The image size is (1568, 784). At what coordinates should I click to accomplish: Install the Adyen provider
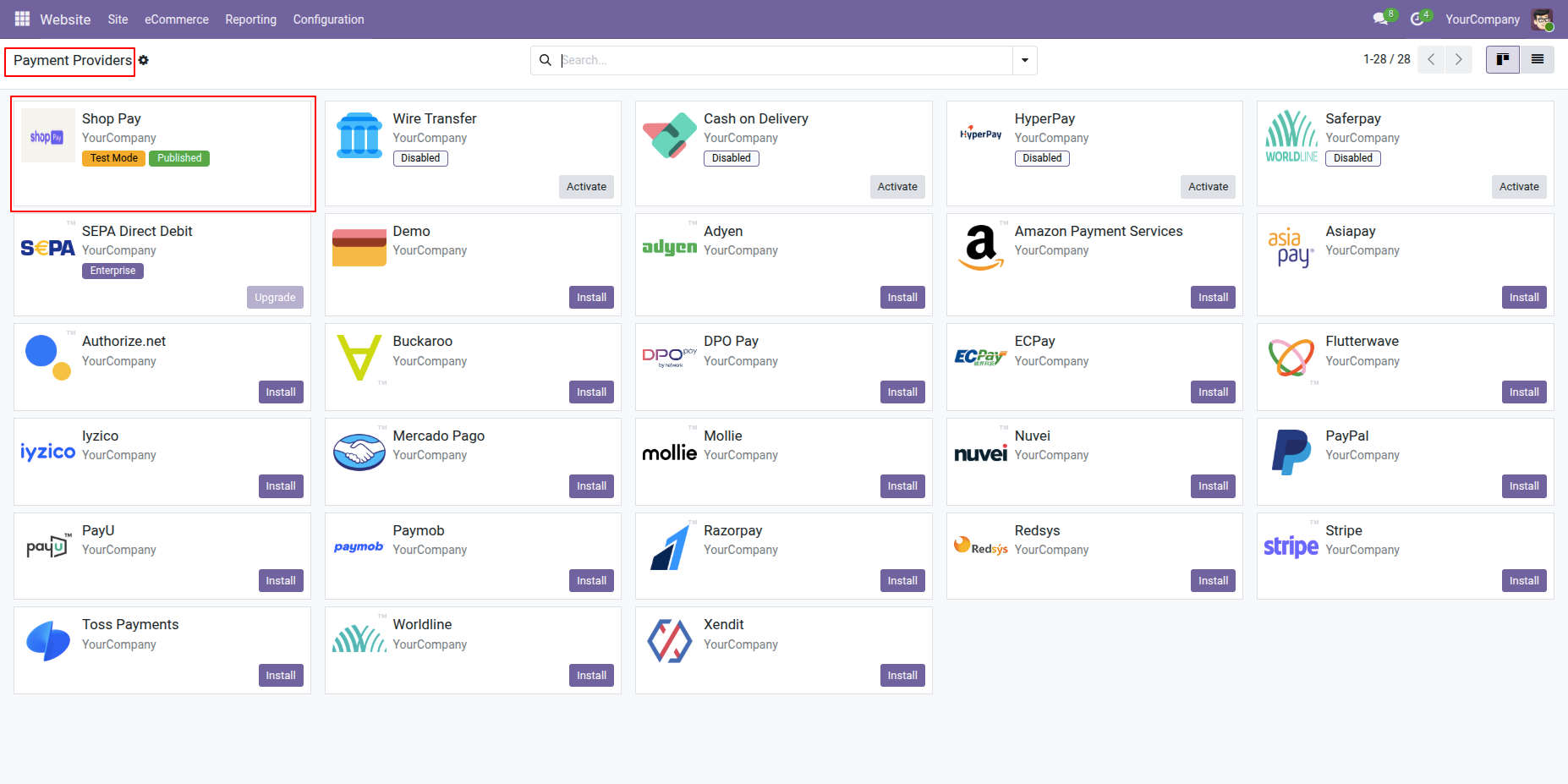pyautogui.click(x=902, y=298)
